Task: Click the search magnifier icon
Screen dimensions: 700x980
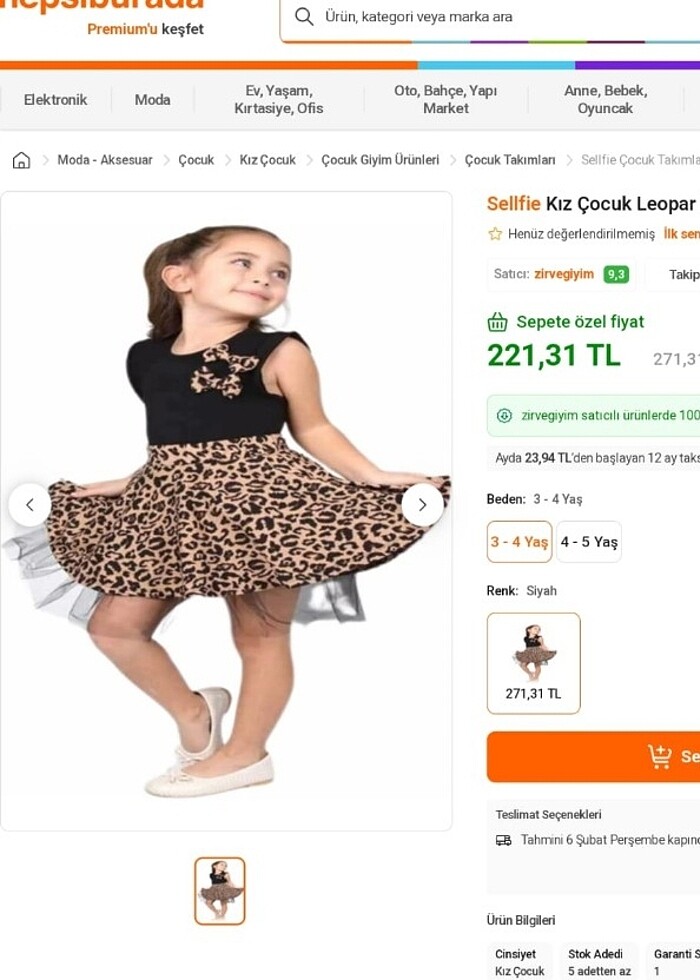Action: (x=305, y=17)
